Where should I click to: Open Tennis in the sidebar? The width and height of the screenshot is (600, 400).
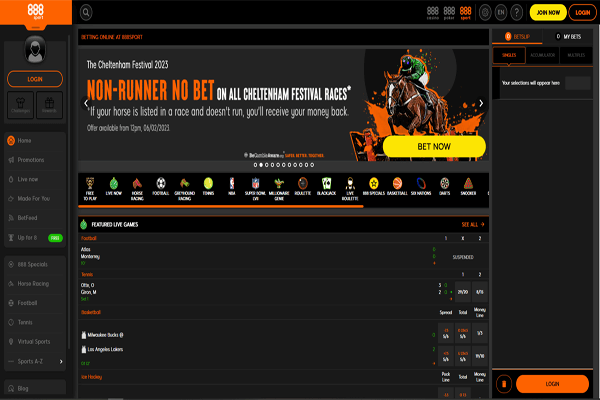35,322
